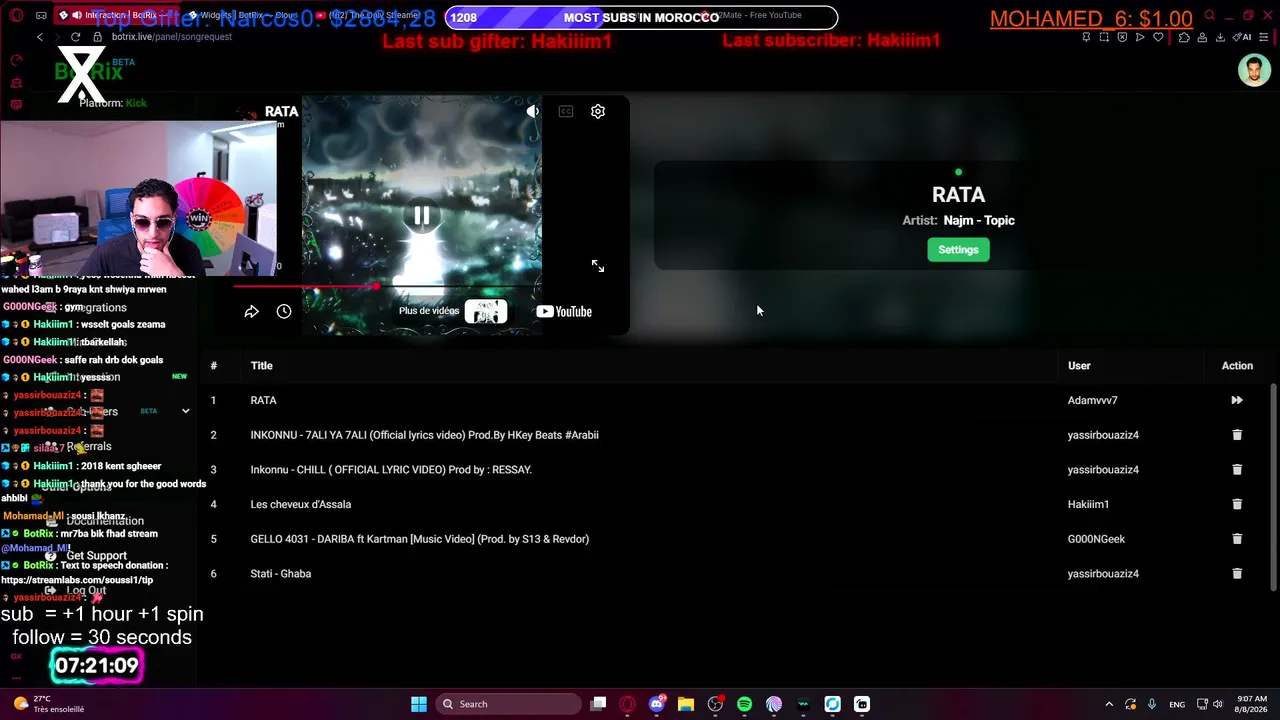The width and height of the screenshot is (1280, 720).
Task: Open Get Support in the sidebar
Action: [96, 556]
